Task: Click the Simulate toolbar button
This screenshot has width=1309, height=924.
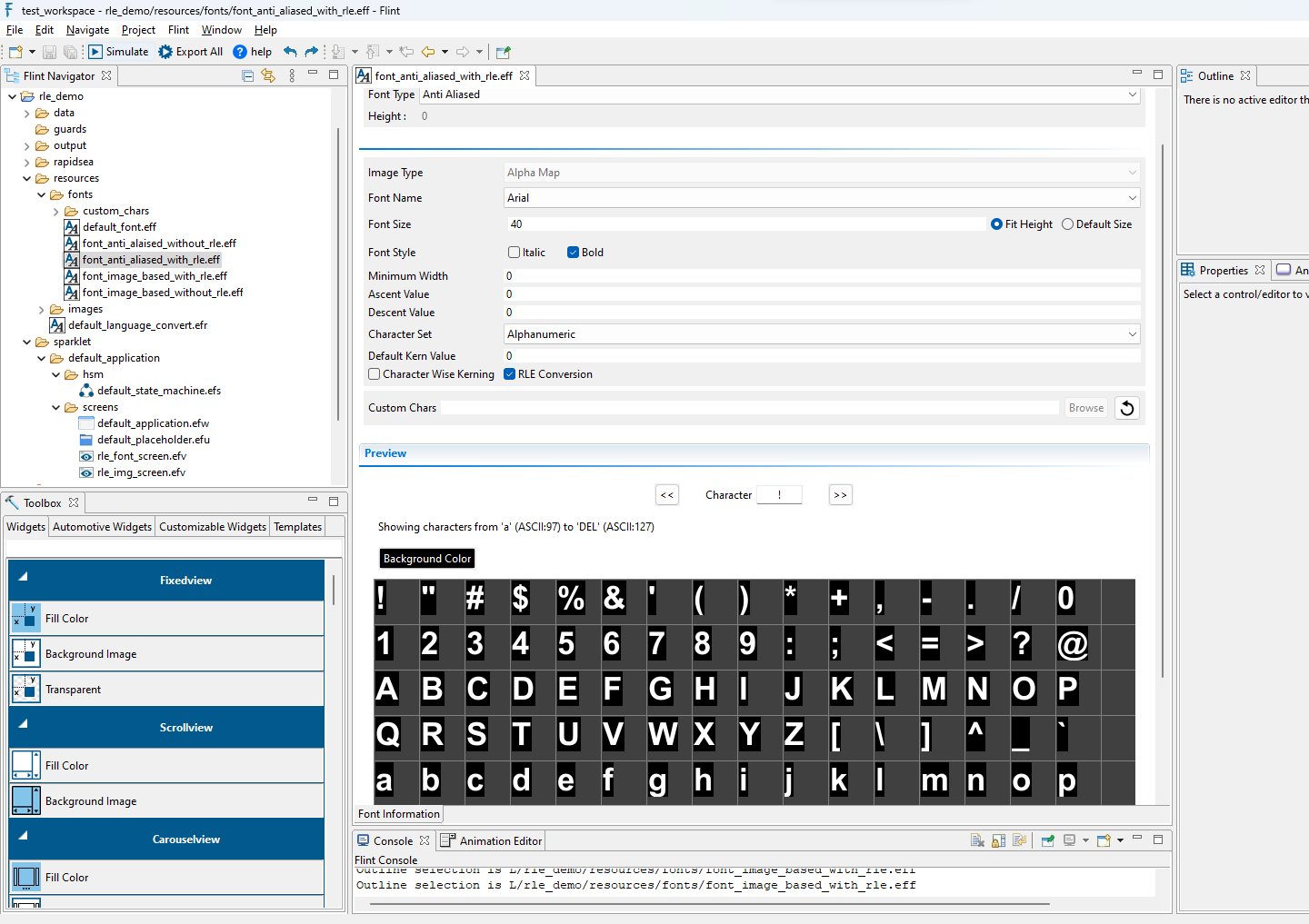Action: (118, 52)
